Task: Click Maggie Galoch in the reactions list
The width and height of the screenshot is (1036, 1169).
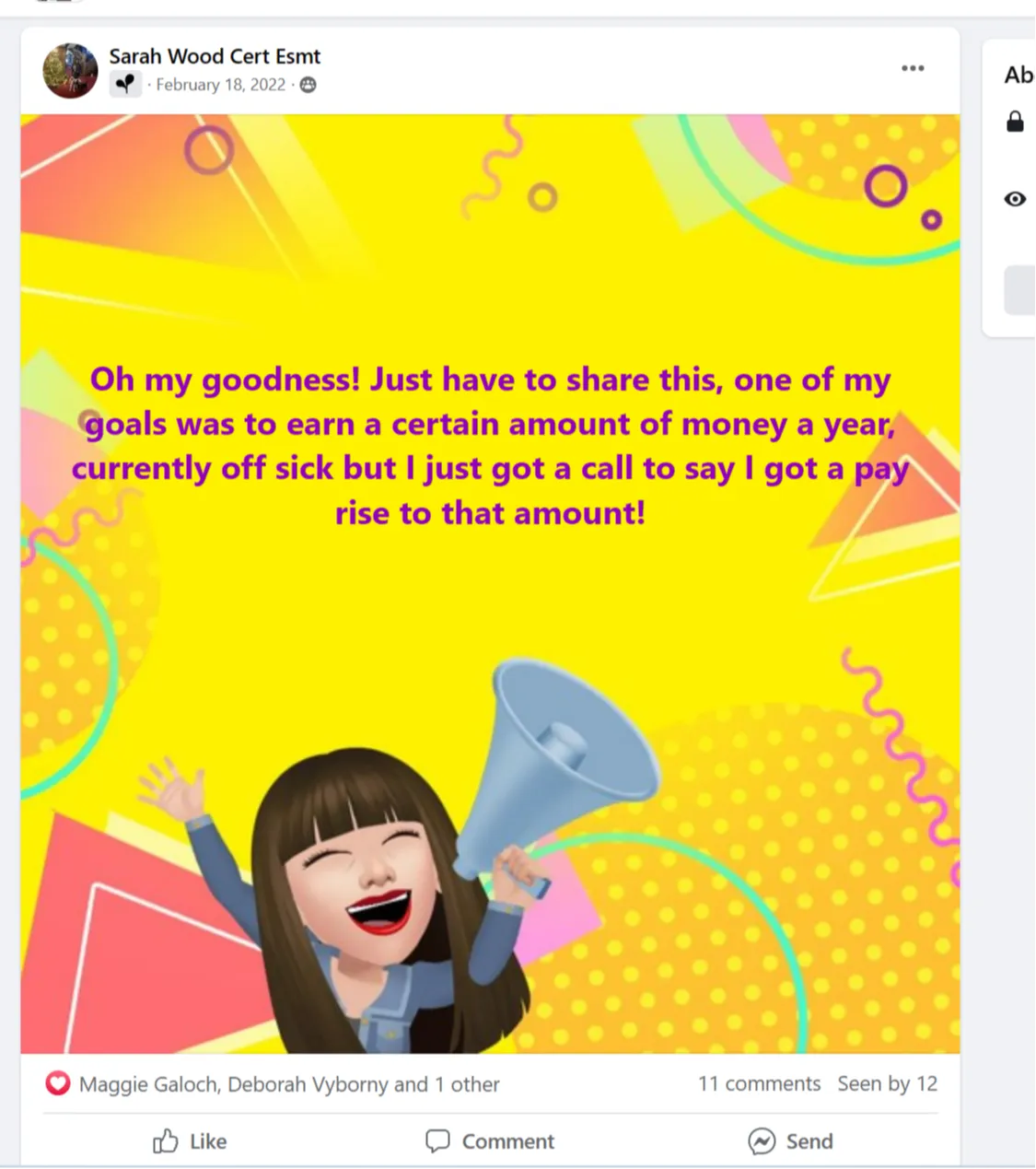Action: coord(149,1084)
